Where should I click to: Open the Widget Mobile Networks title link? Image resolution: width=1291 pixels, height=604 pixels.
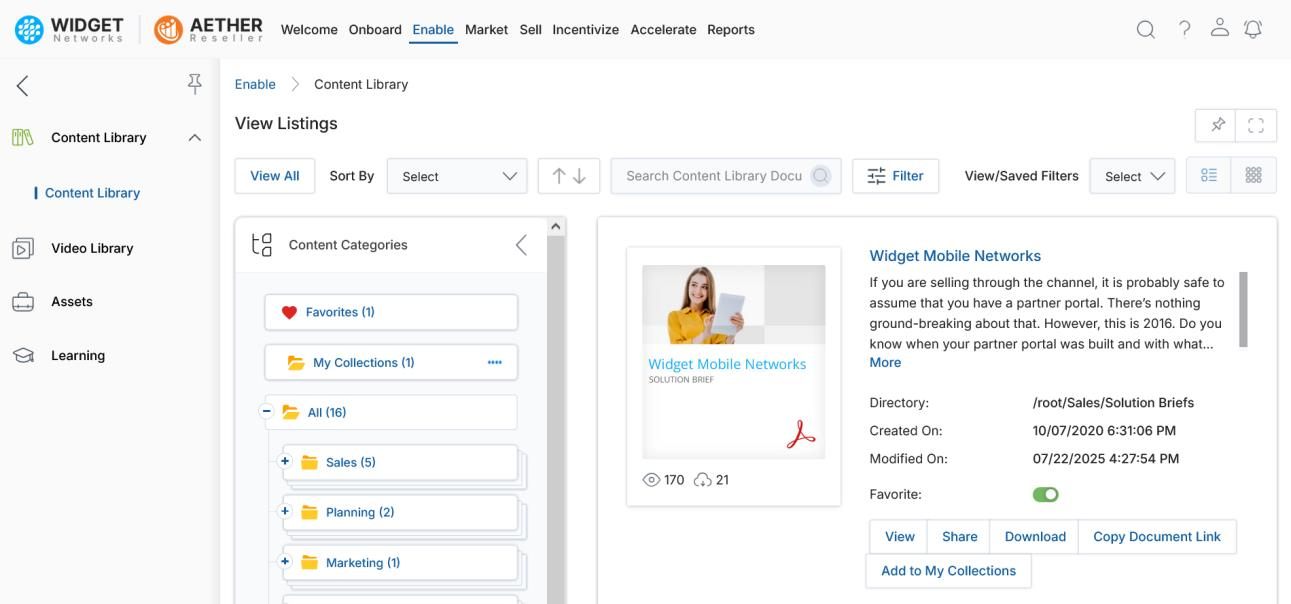(x=955, y=256)
